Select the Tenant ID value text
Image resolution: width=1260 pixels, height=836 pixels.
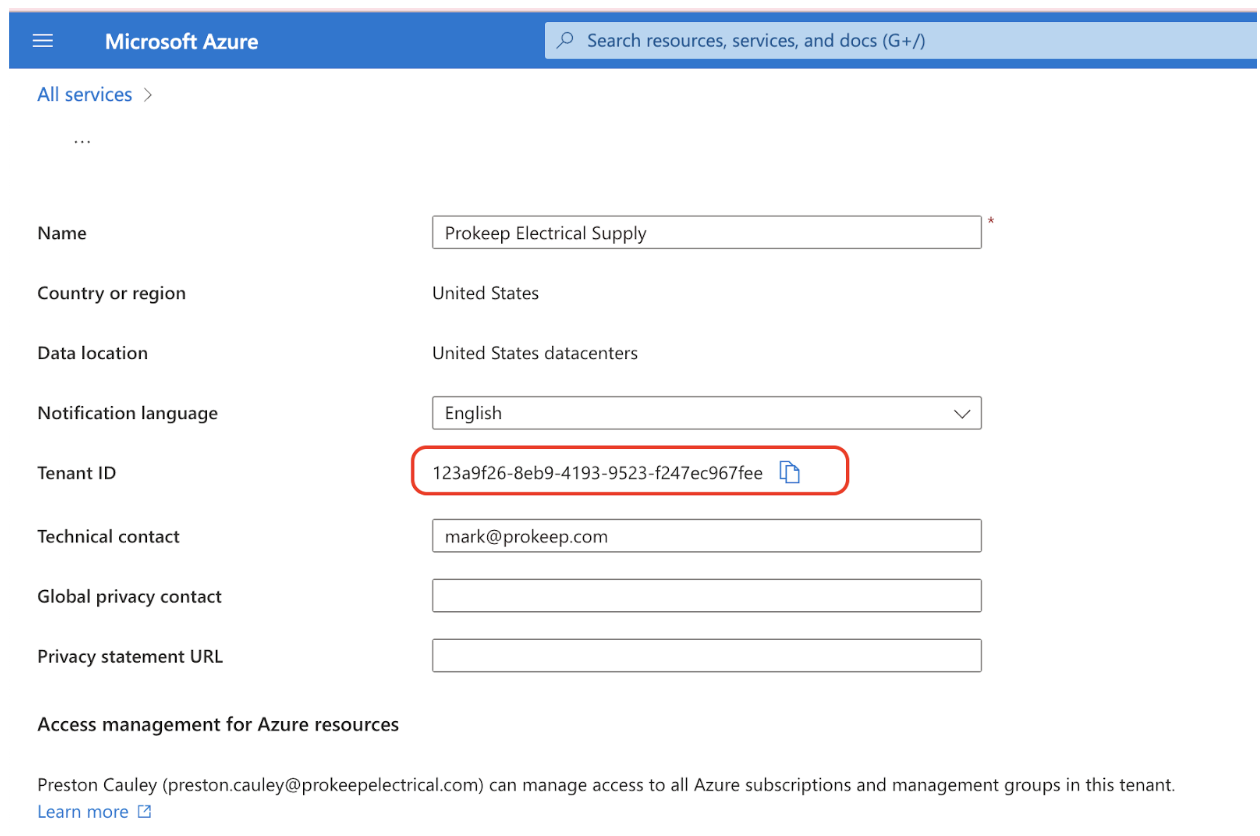(x=600, y=472)
